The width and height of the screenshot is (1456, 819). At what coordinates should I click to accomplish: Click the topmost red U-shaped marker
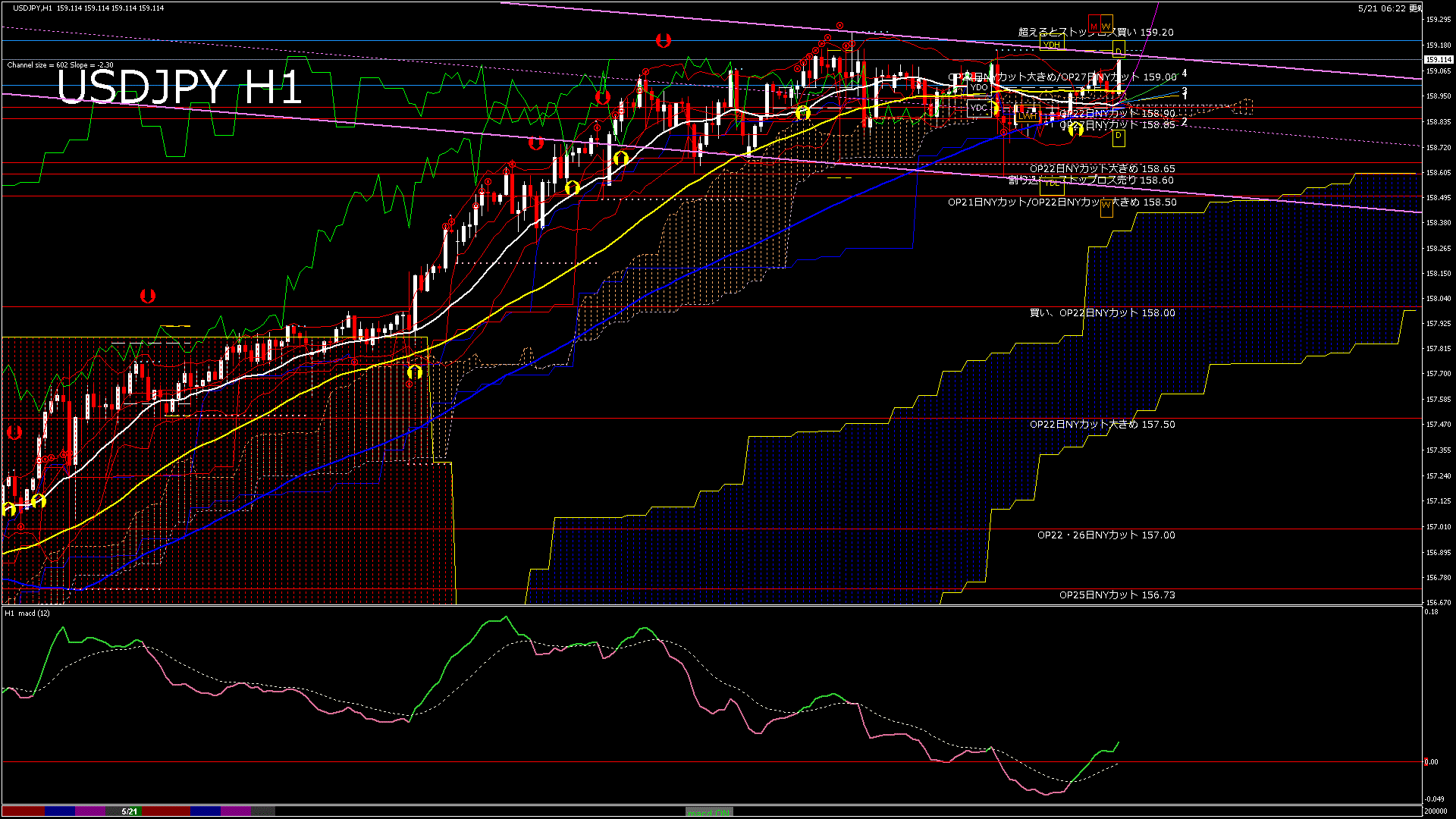tap(664, 40)
